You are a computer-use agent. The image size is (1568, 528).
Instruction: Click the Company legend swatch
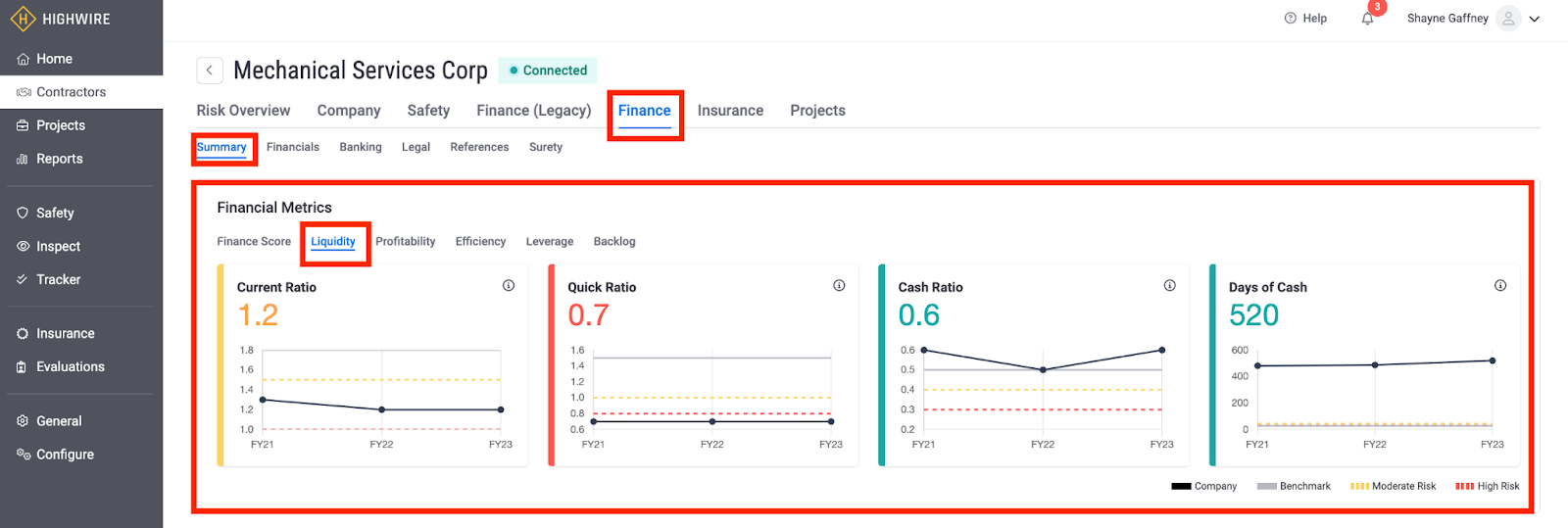1181,487
